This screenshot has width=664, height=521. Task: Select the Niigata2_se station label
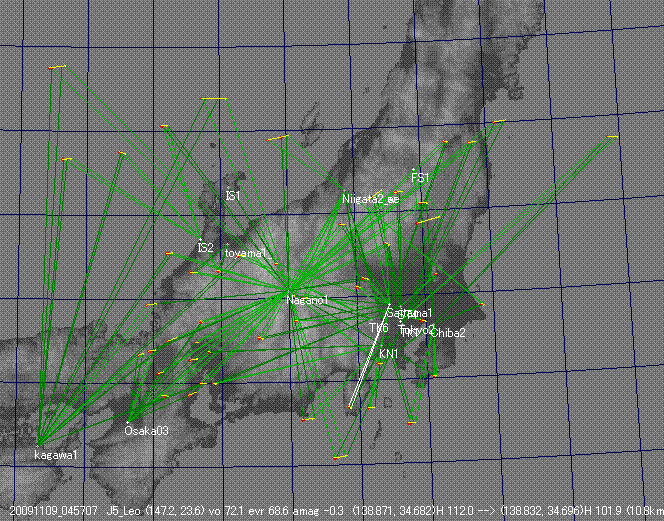point(371,199)
